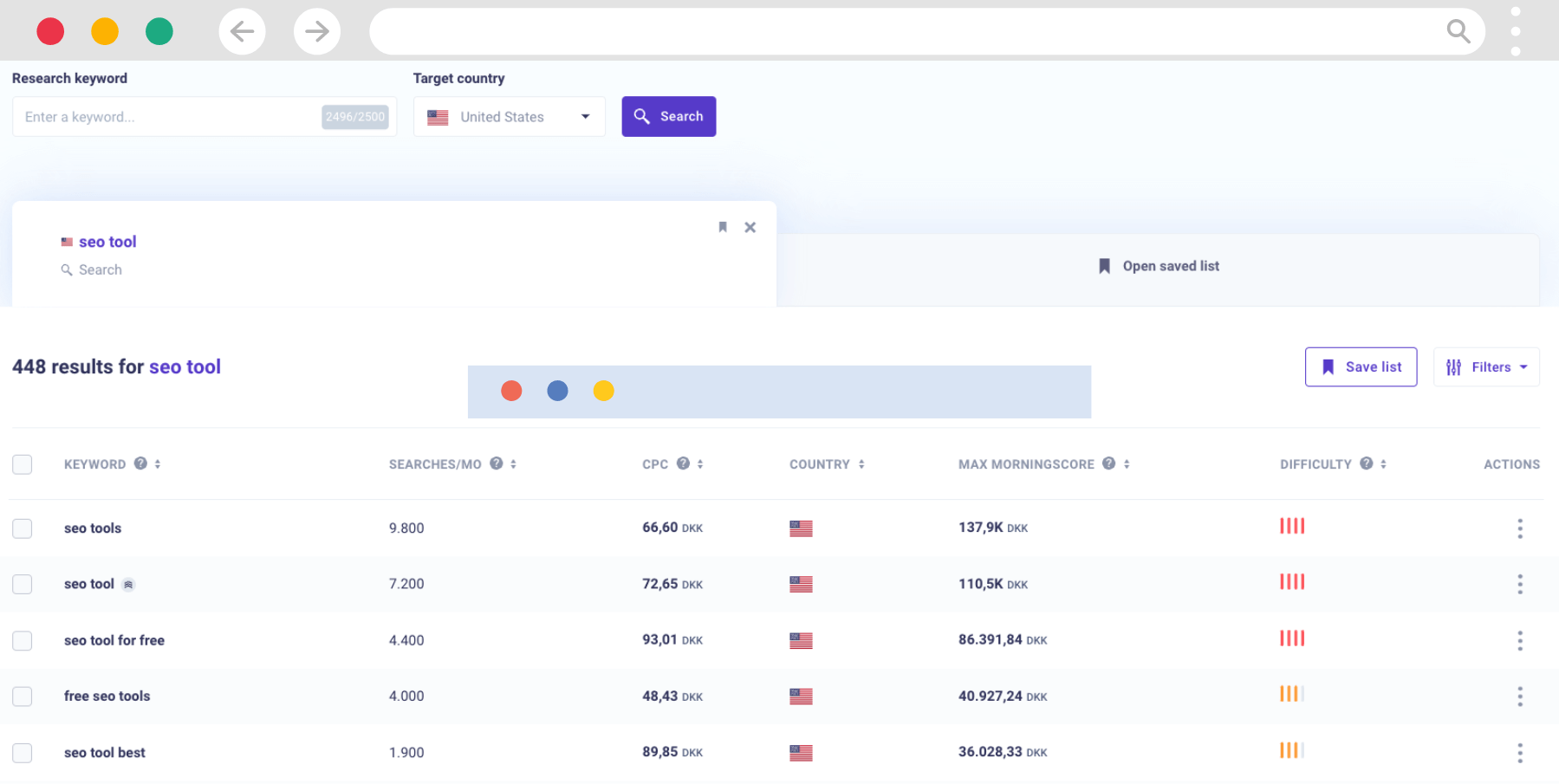Click the magnifier icon in address bar
Screen dimensions: 1559x784
[x=1458, y=31]
